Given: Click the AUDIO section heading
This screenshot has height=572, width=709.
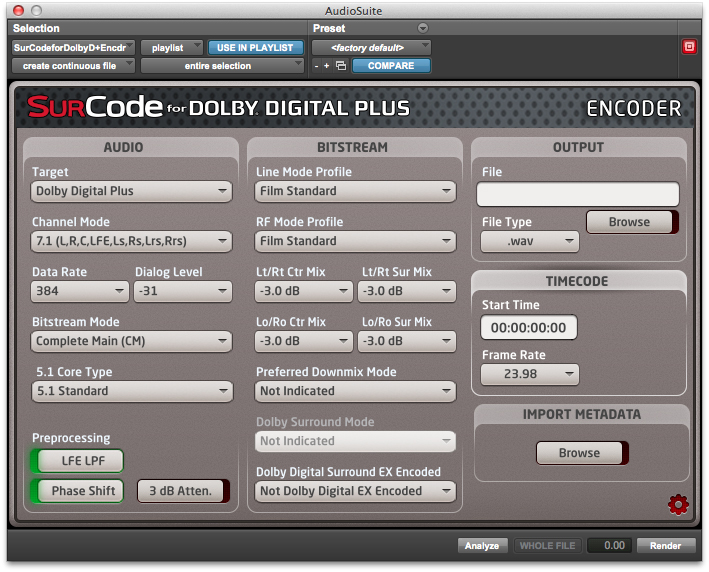Looking at the screenshot, I should [123, 147].
